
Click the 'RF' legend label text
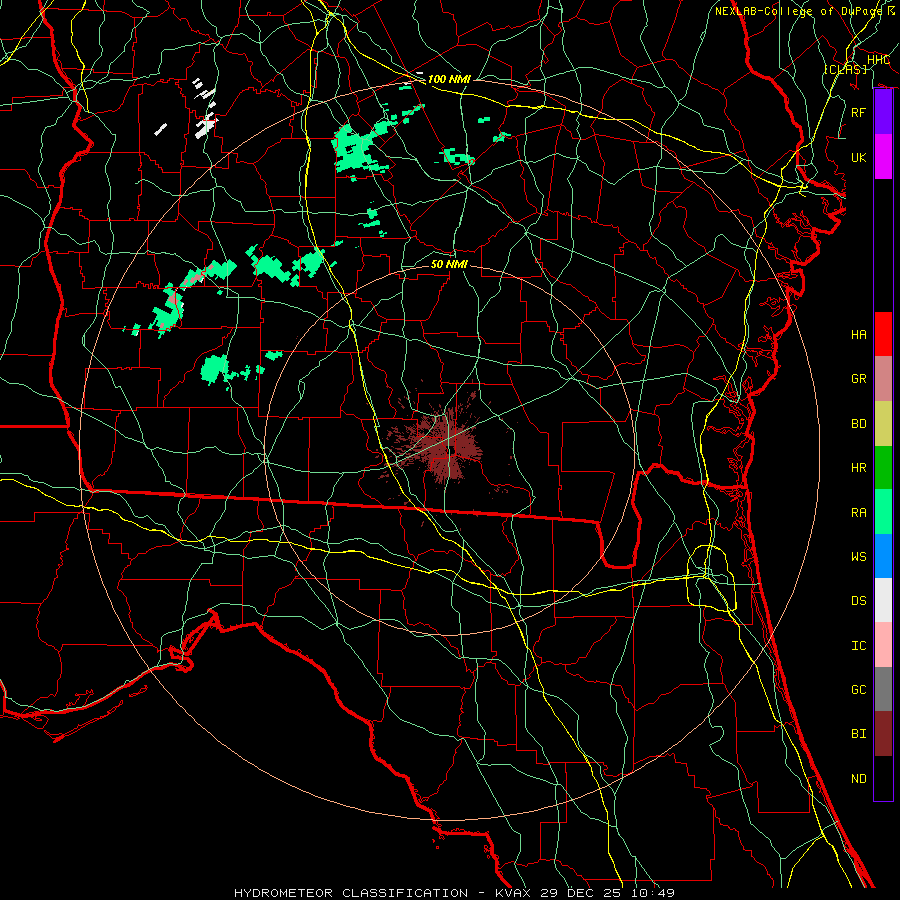tap(858, 112)
